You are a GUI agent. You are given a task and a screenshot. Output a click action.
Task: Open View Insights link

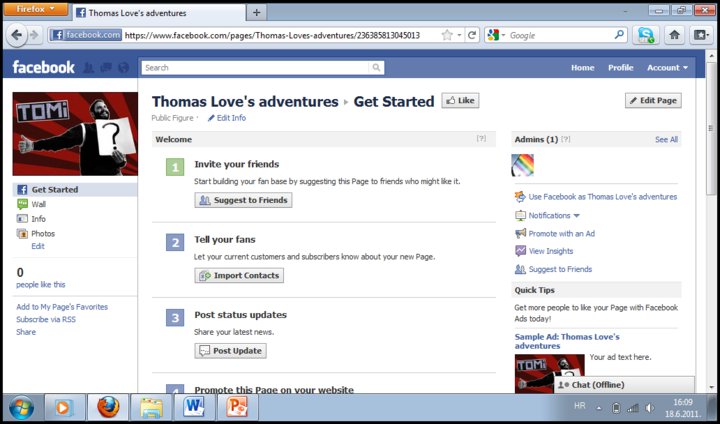click(551, 251)
